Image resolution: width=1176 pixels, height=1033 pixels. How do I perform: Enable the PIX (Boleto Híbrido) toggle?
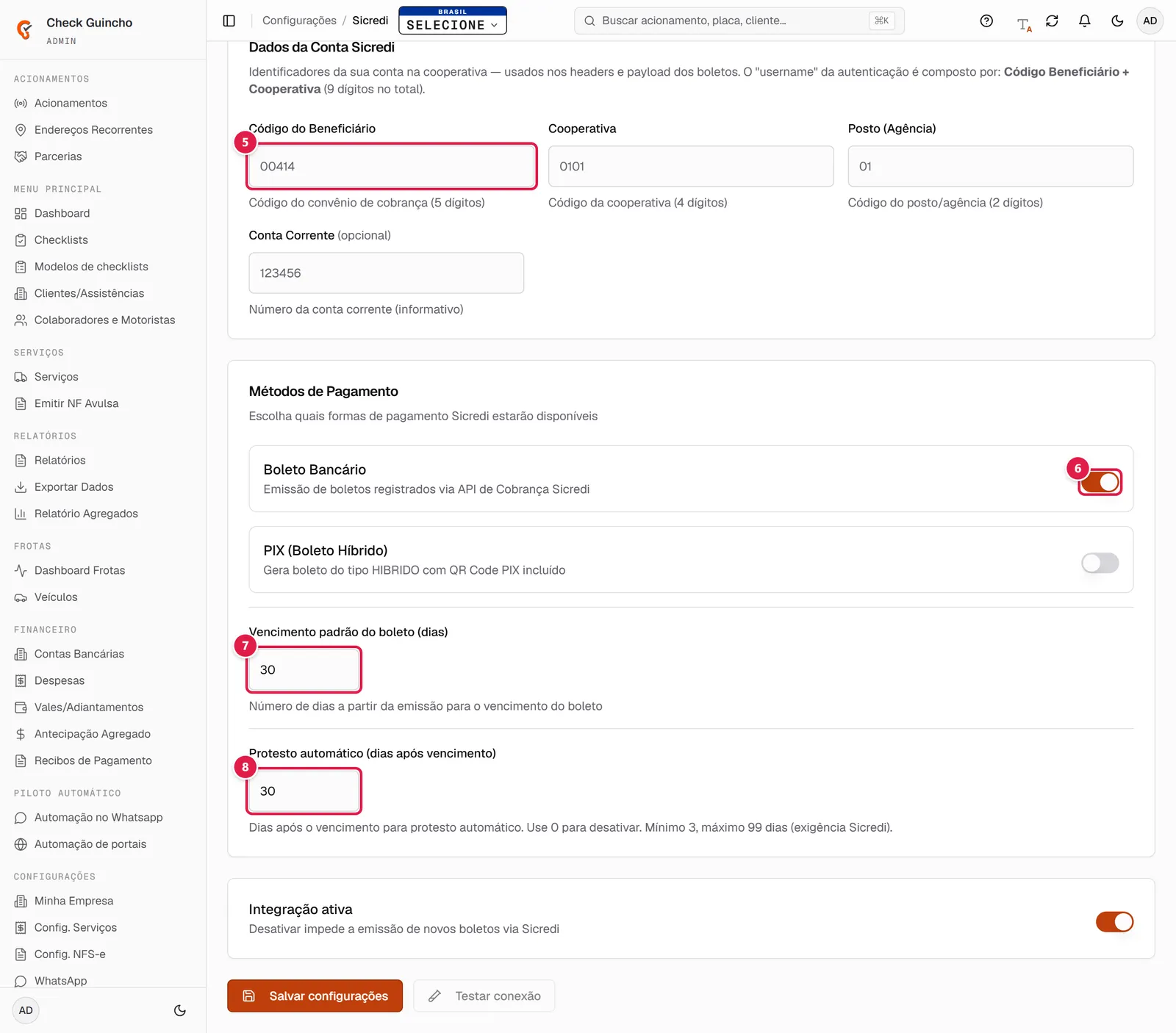click(1100, 563)
